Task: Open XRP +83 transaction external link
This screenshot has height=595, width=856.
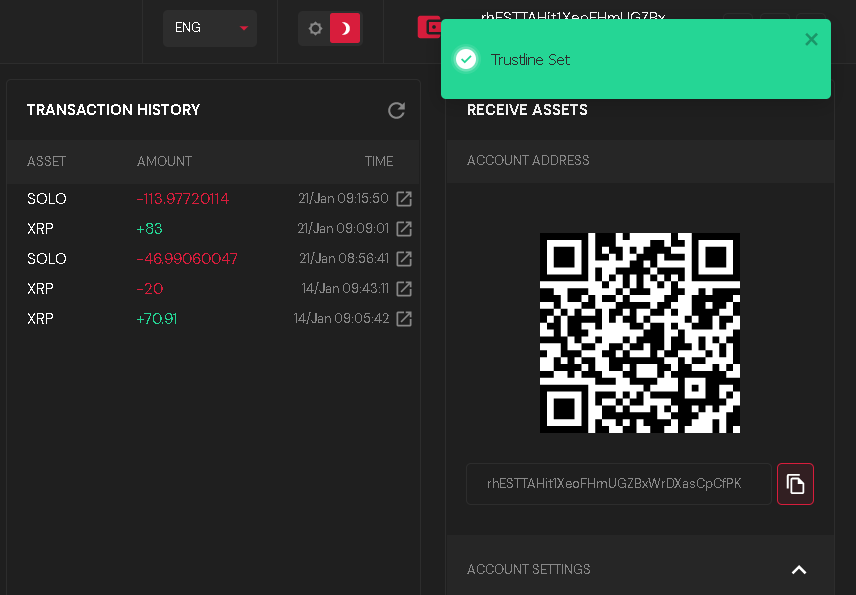Action: tap(404, 229)
